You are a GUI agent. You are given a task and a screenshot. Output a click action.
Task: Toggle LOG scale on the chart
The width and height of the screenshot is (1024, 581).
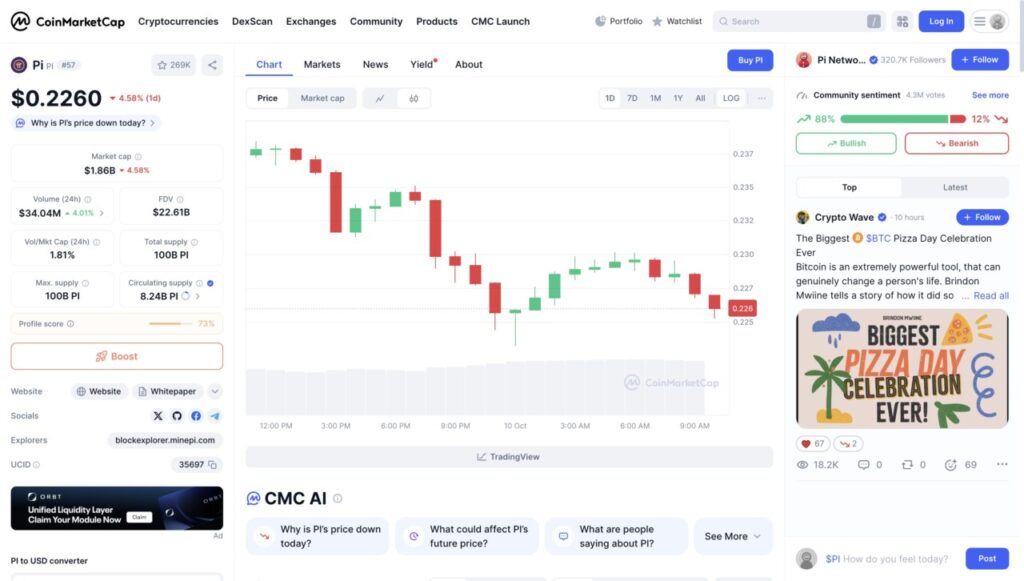(731, 98)
